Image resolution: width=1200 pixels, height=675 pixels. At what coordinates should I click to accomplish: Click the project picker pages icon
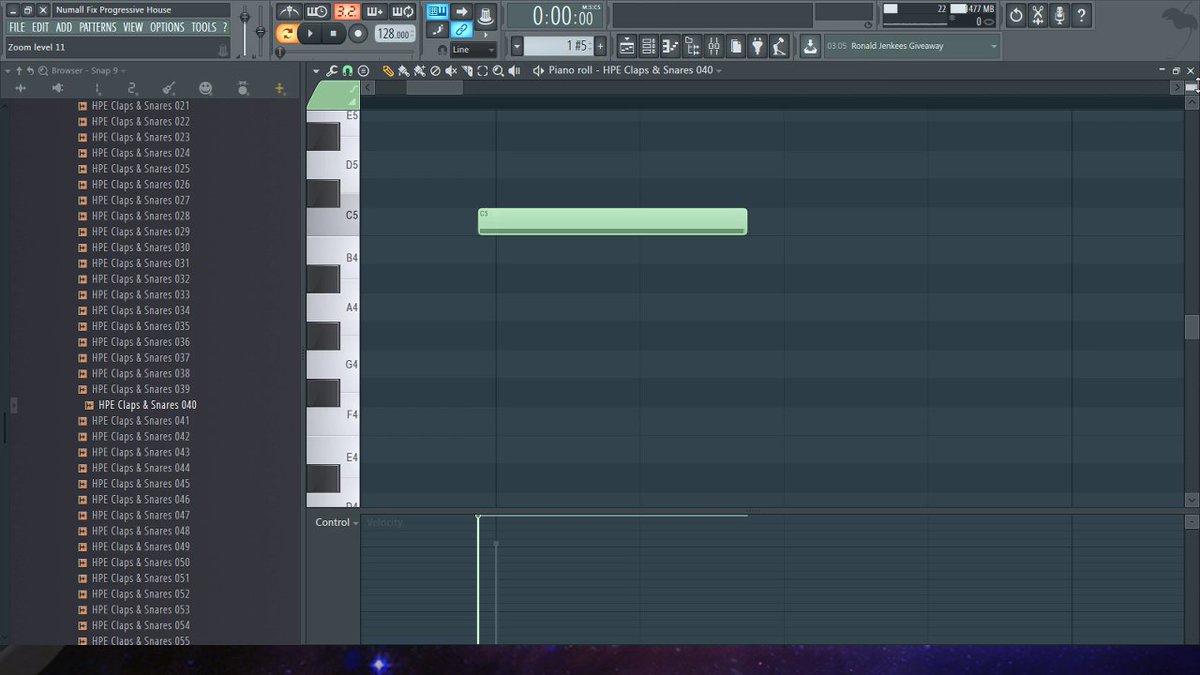click(x=736, y=46)
